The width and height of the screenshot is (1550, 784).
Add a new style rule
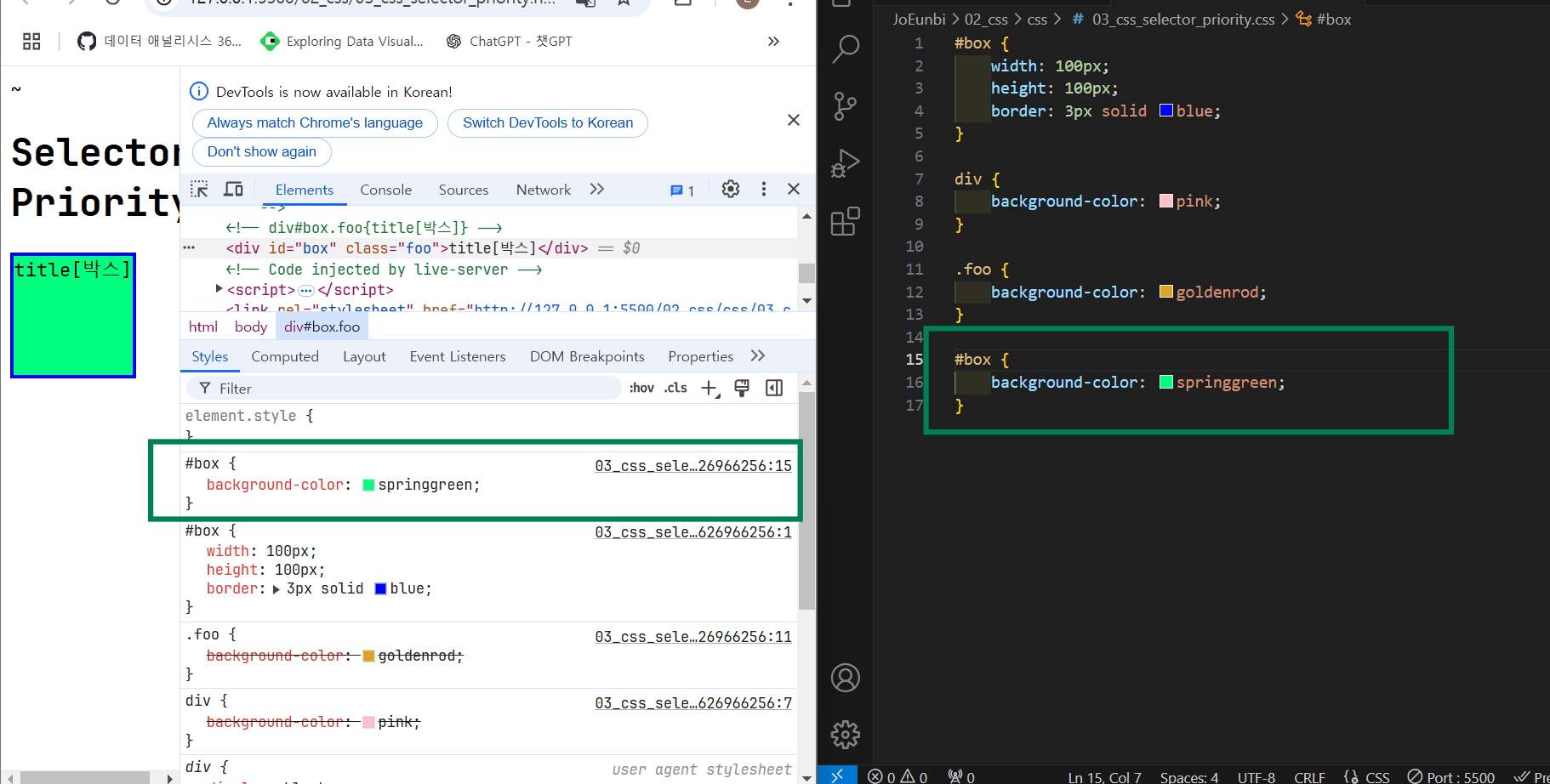[x=709, y=389]
